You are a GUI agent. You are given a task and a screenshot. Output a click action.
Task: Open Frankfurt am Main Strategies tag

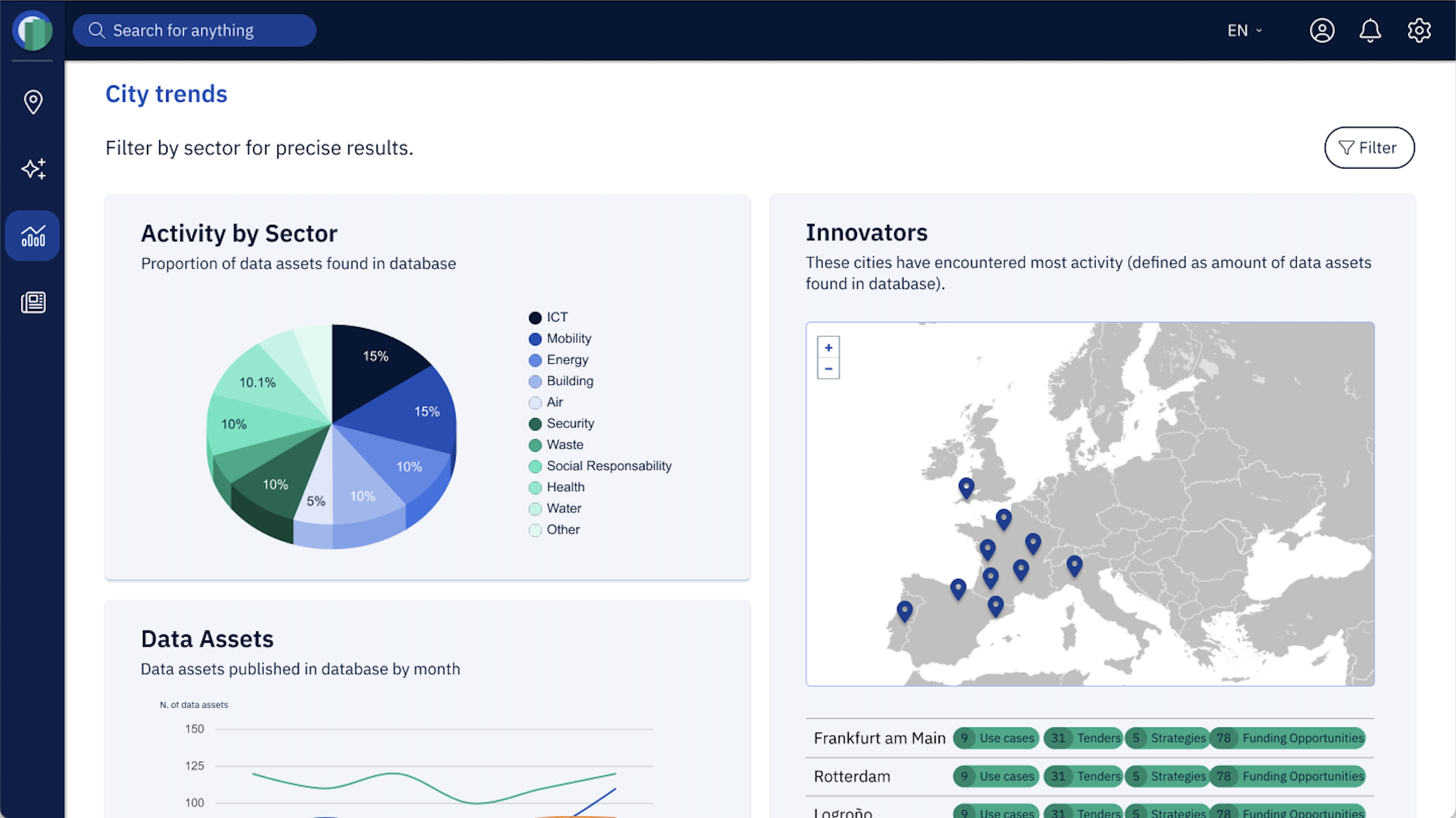click(1167, 738)
